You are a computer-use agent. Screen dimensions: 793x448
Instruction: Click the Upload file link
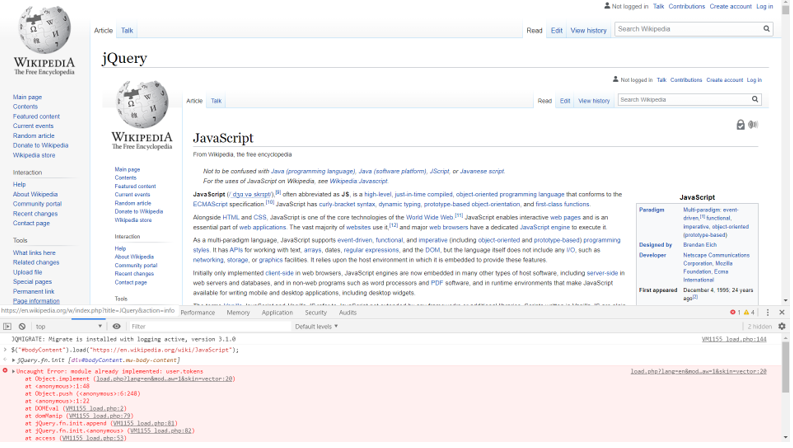click(x=28, y=273)
